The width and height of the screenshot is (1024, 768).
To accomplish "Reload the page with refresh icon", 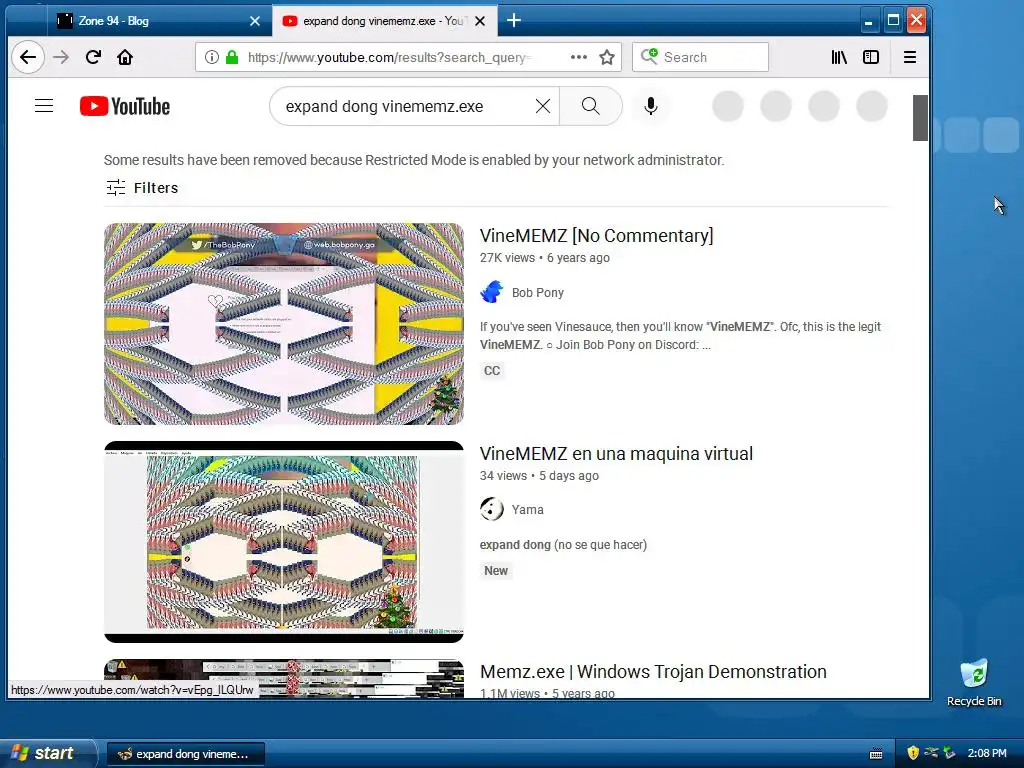I will (93, 57).
